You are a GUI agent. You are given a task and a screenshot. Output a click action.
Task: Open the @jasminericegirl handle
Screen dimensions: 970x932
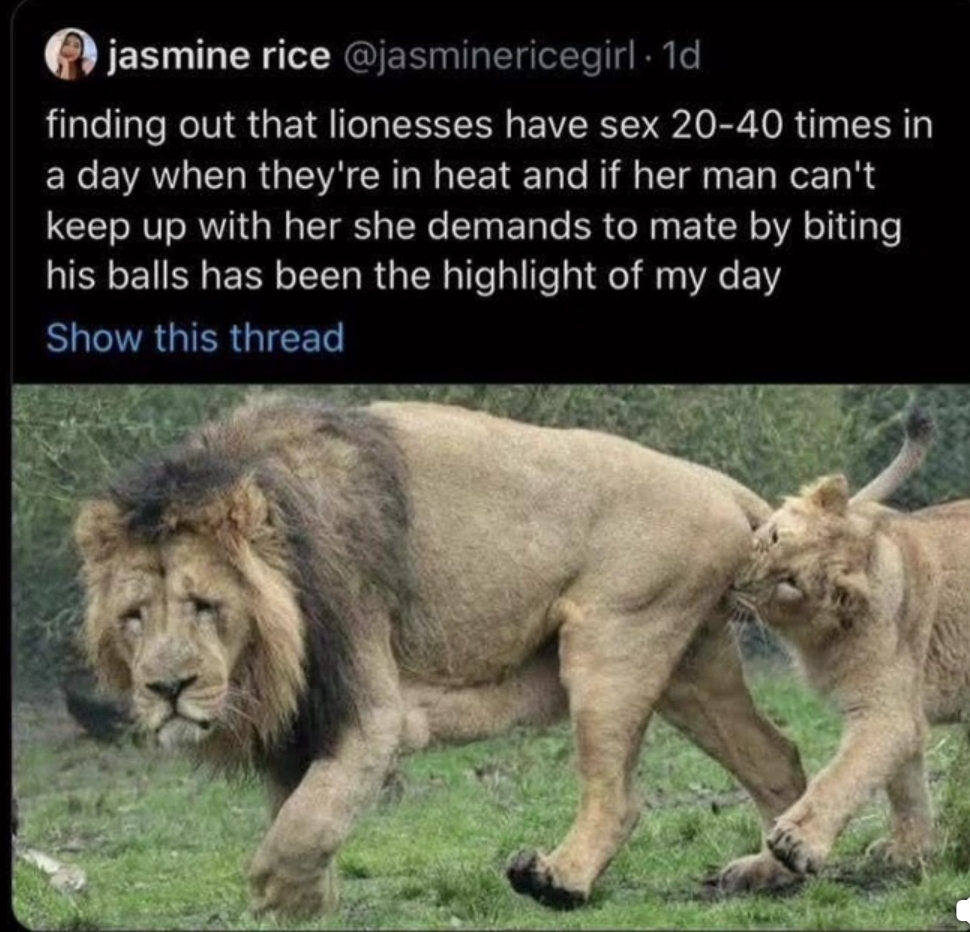[489, 58]
